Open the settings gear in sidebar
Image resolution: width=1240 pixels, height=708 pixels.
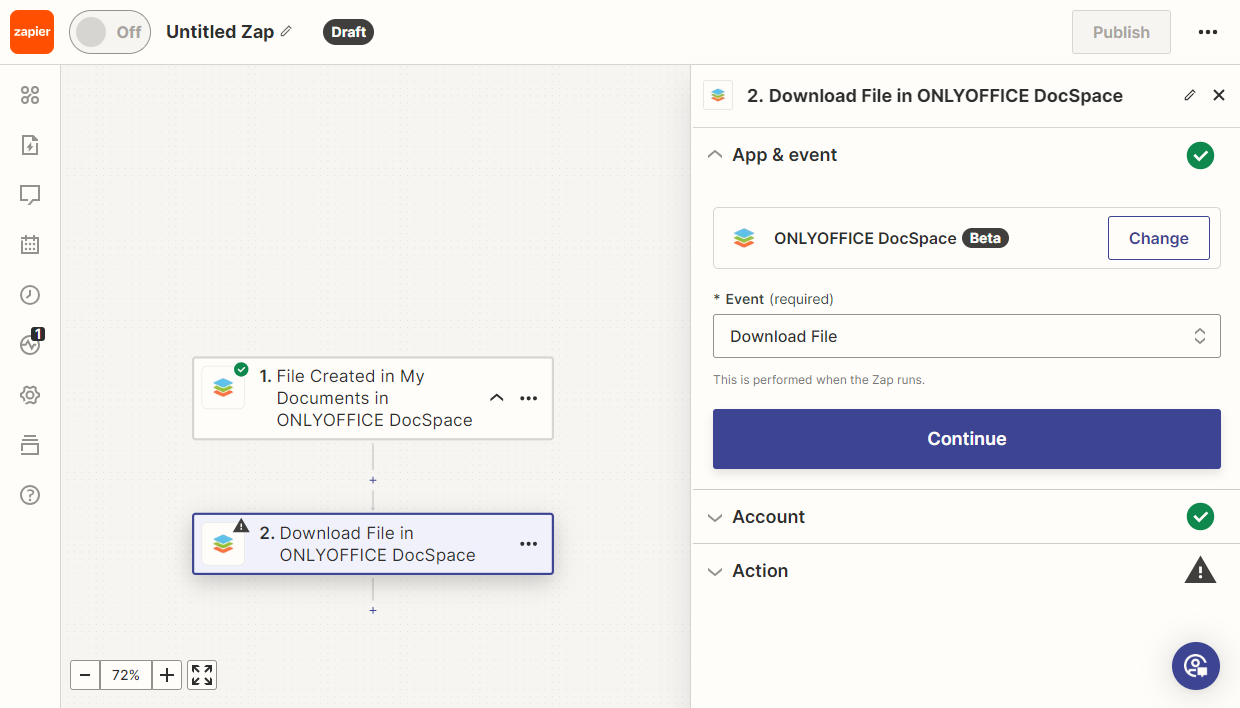click(x=30, y=395)
